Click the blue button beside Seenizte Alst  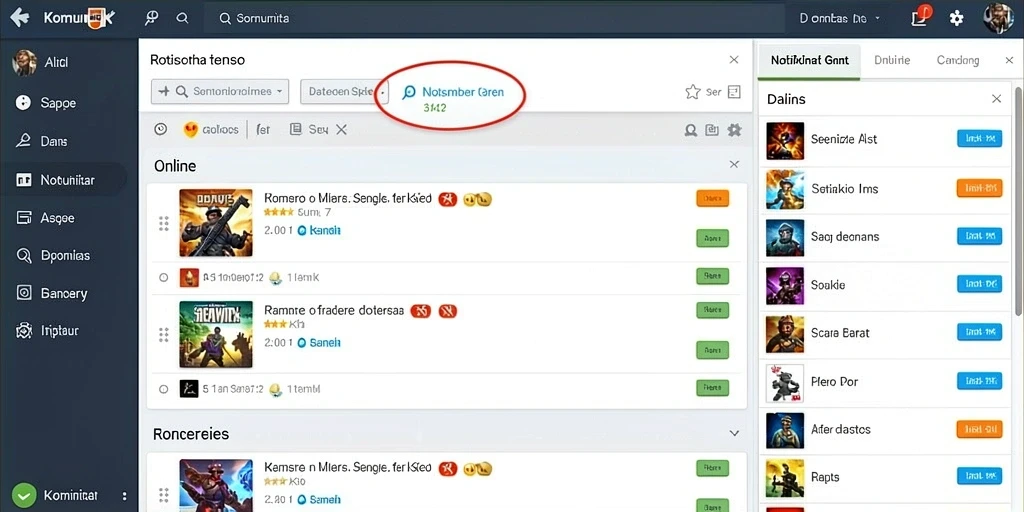979,138
